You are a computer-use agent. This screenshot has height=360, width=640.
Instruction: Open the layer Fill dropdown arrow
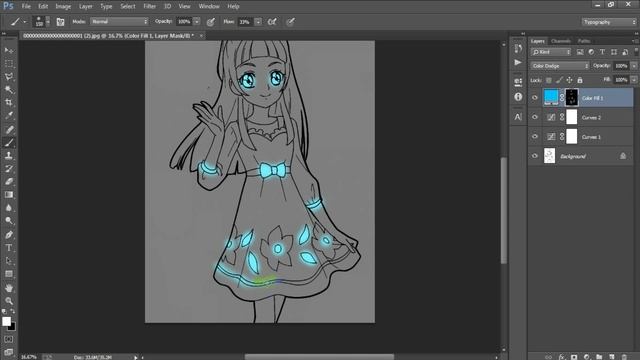[634, 80]
